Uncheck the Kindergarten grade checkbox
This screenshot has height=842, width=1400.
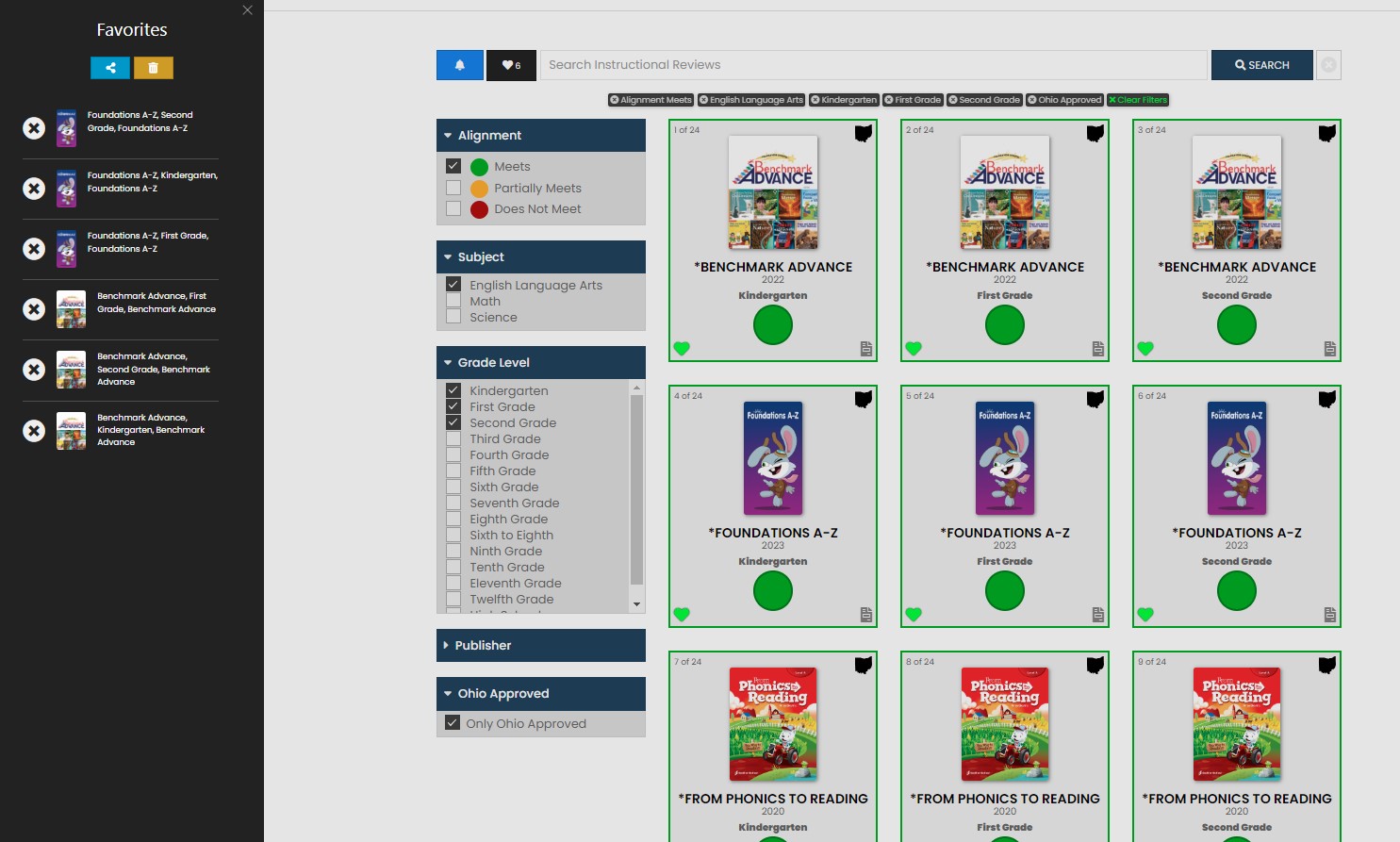(453, 390)
